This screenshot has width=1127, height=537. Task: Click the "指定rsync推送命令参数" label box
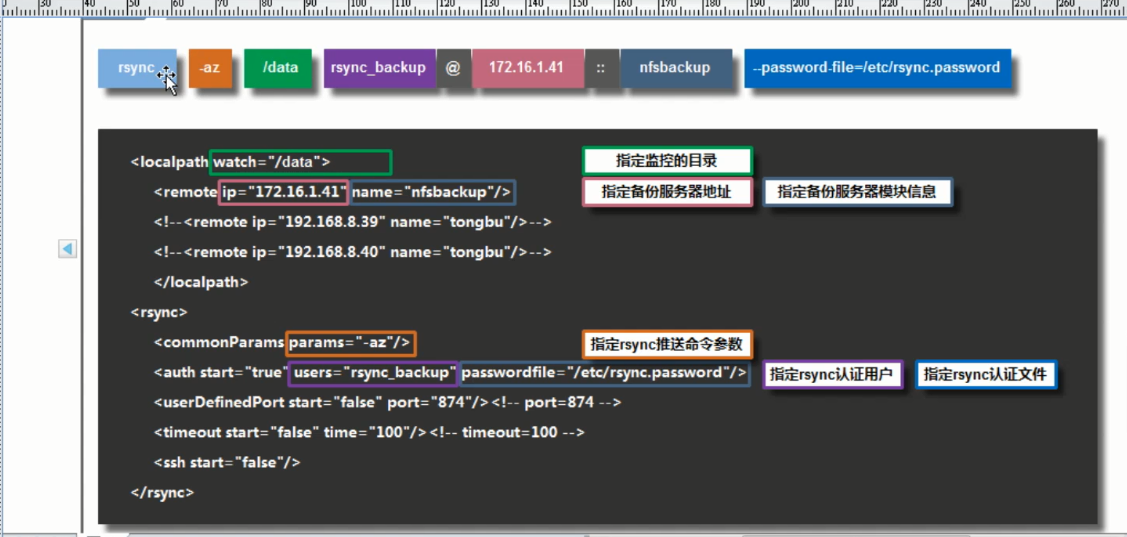(667, 344)
